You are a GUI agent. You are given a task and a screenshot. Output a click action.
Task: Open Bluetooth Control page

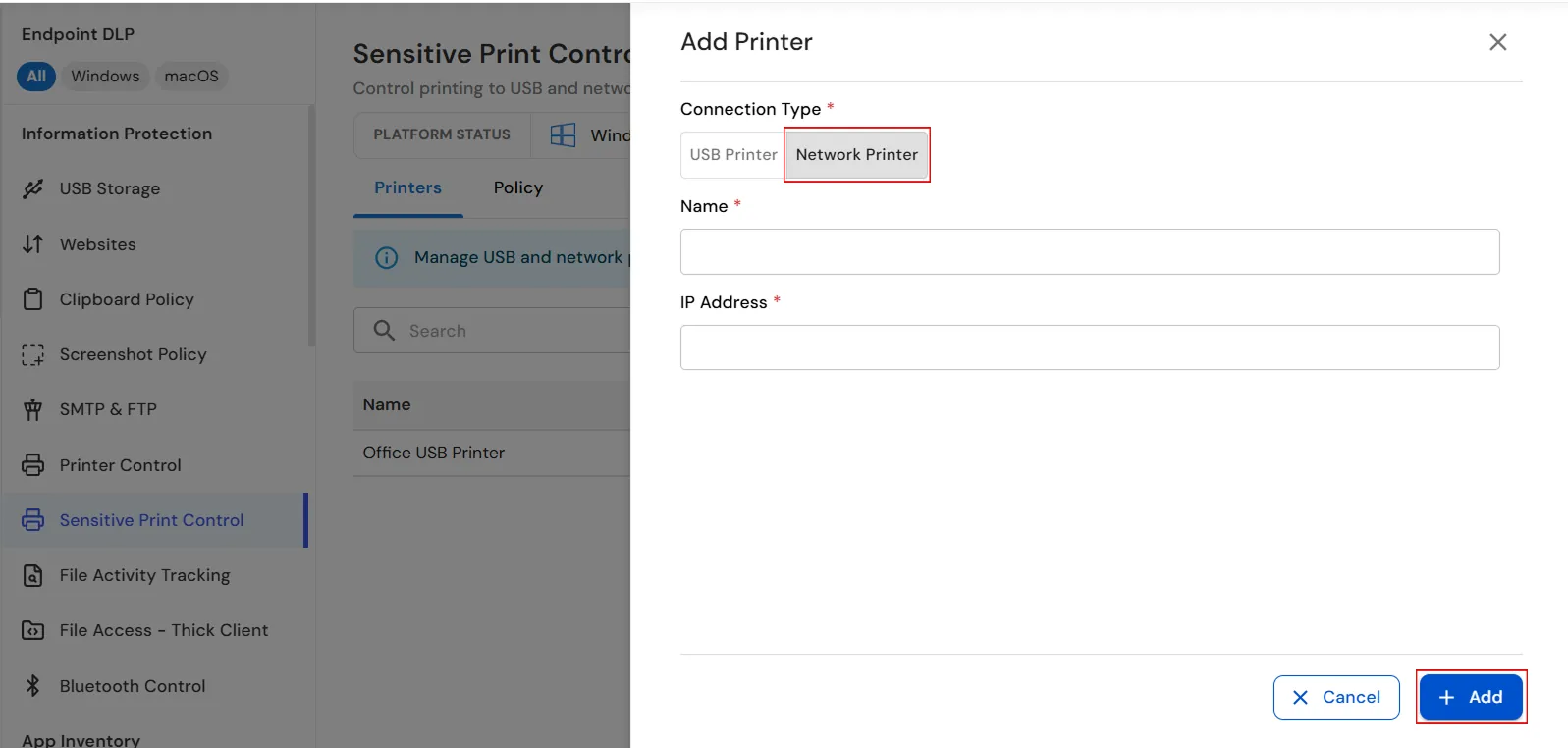coord(155,685)
